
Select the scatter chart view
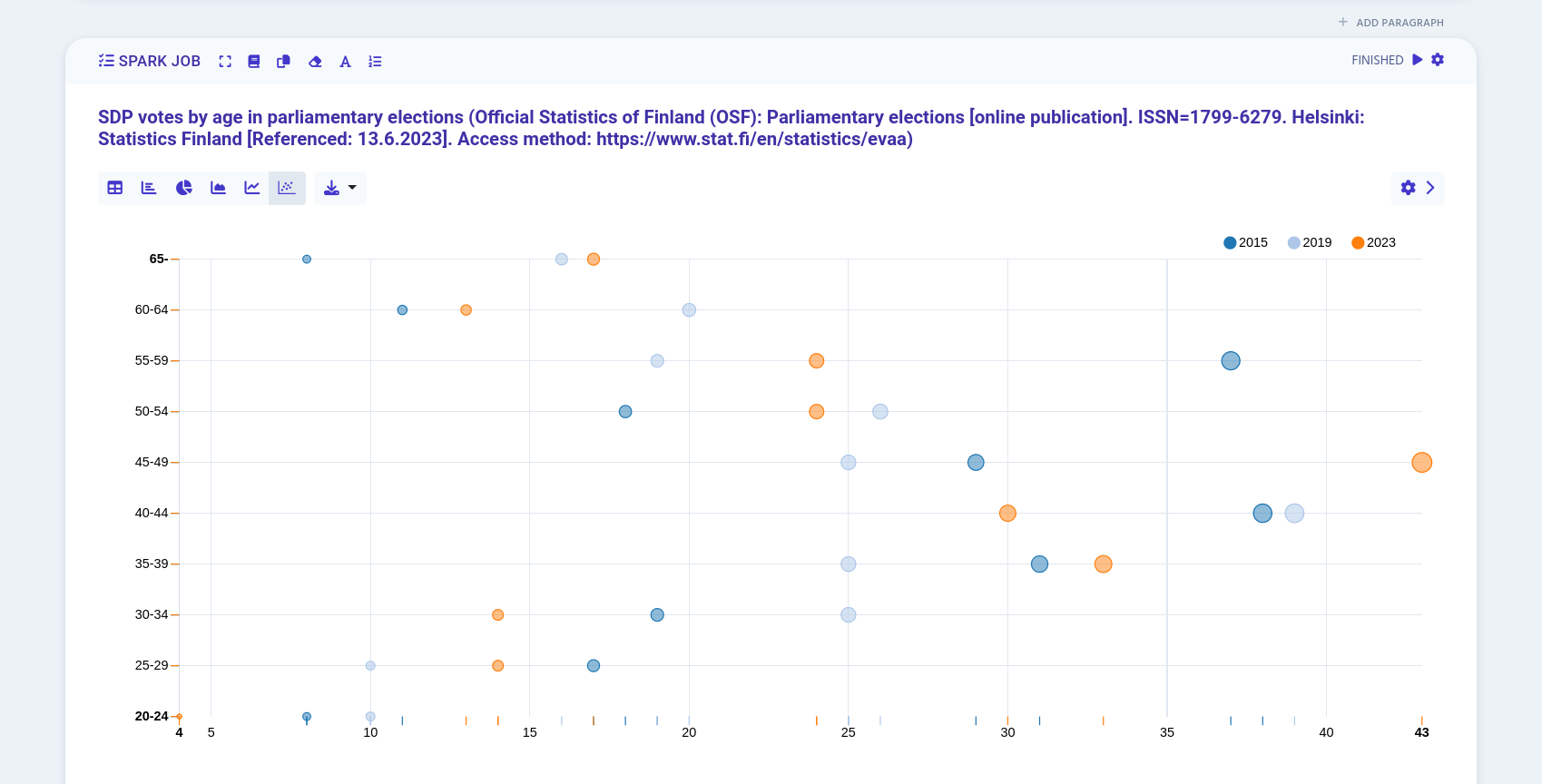(287, 188)
